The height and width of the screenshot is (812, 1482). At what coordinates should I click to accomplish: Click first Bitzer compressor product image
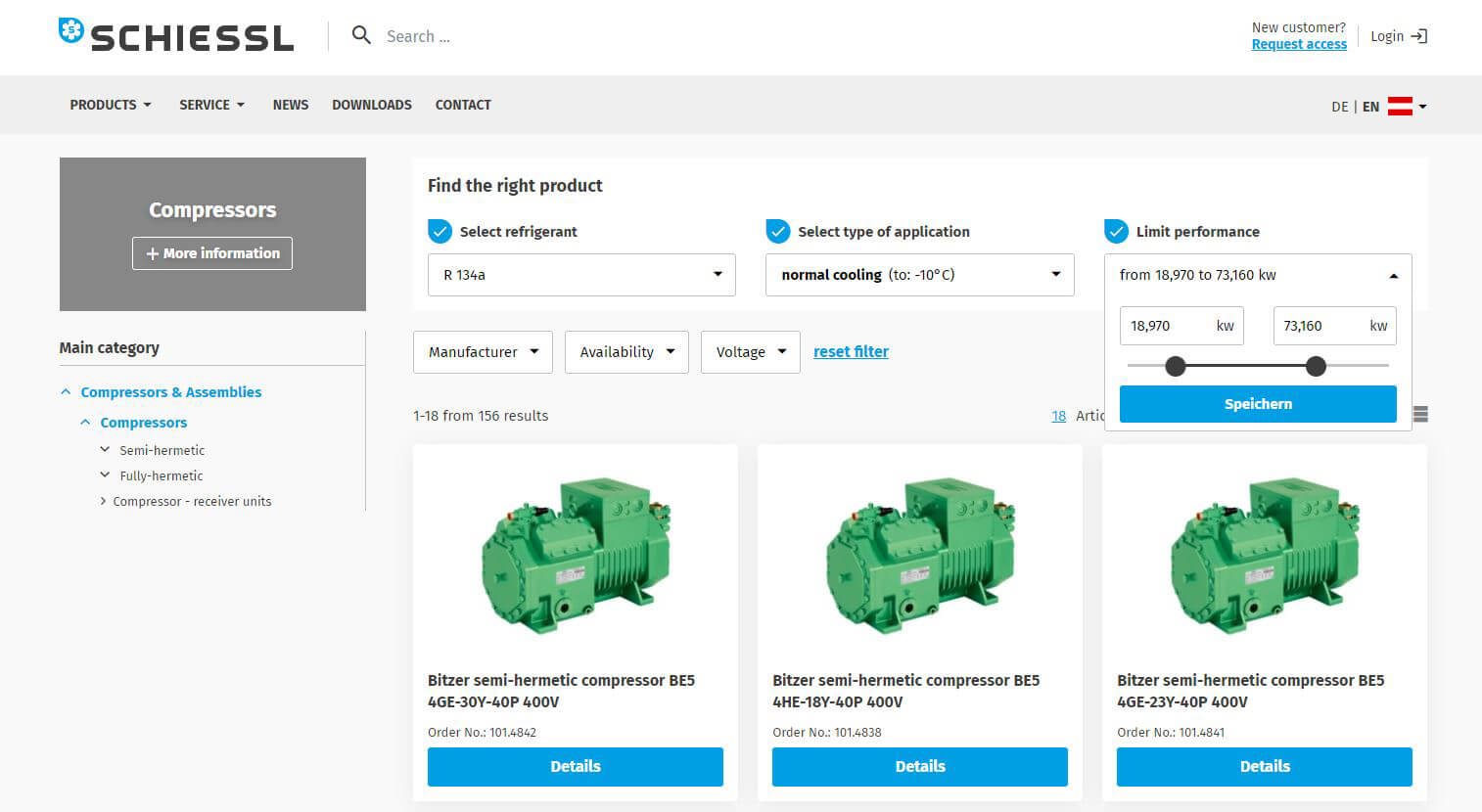(x=576, y=556)
